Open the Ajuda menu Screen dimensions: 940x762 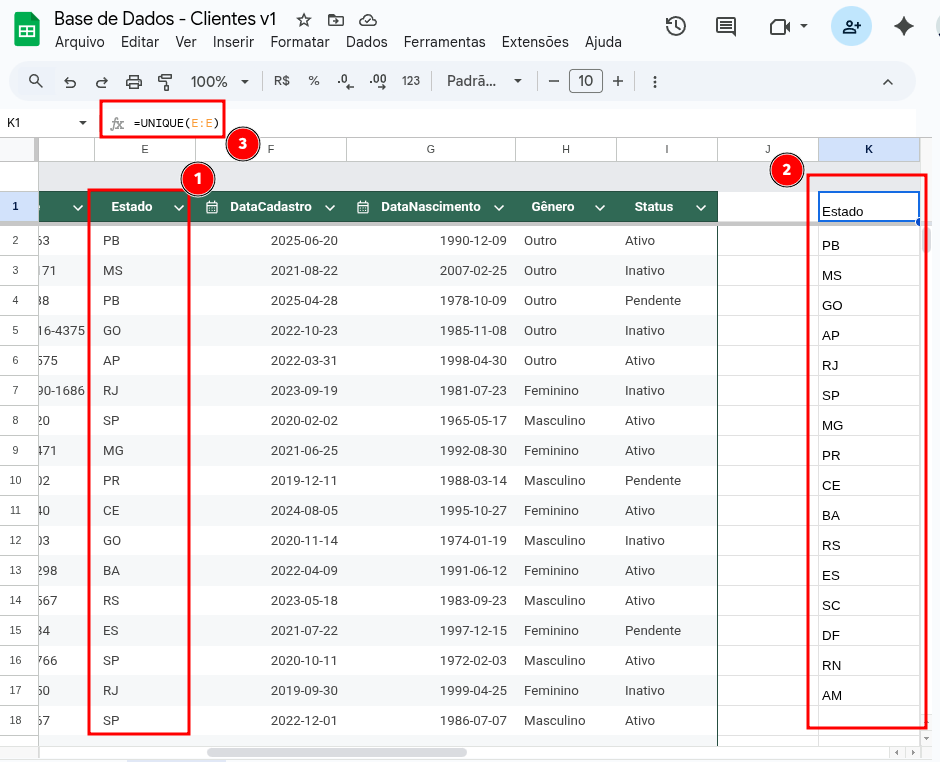(x=603, y=42)
